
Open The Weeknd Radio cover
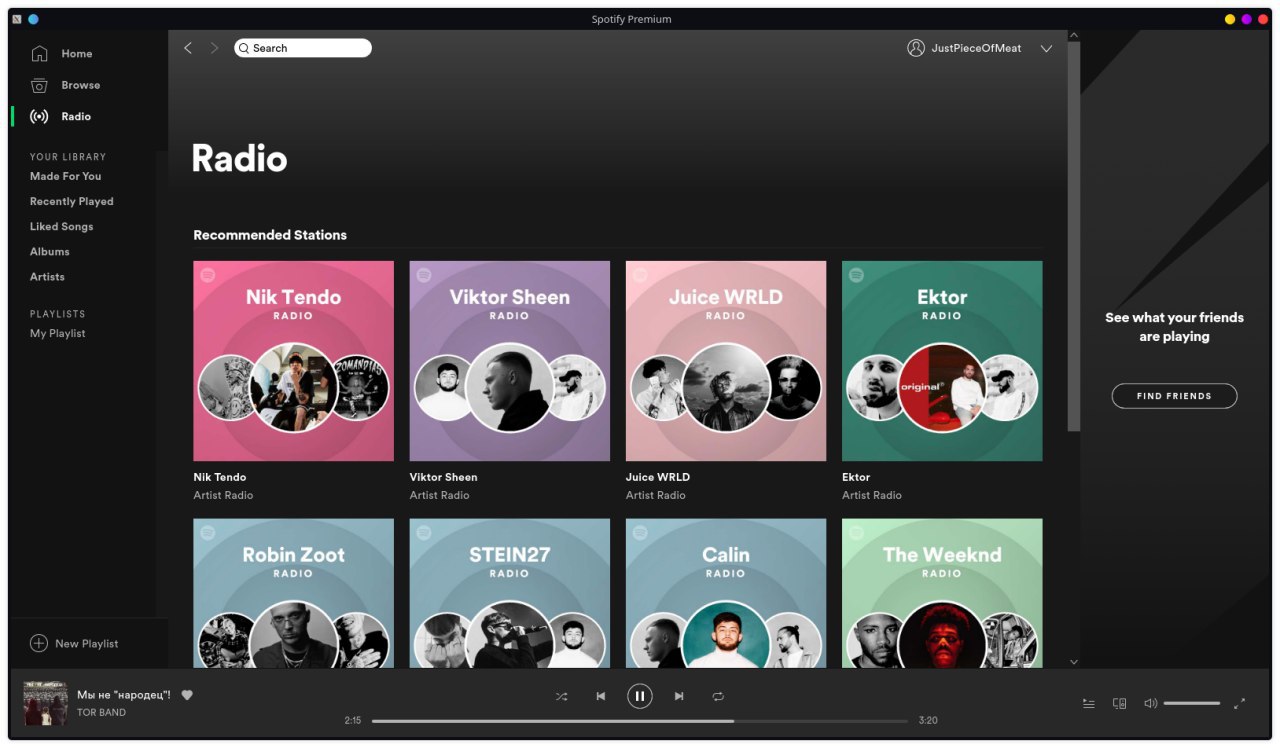click(x=942, y=593)
